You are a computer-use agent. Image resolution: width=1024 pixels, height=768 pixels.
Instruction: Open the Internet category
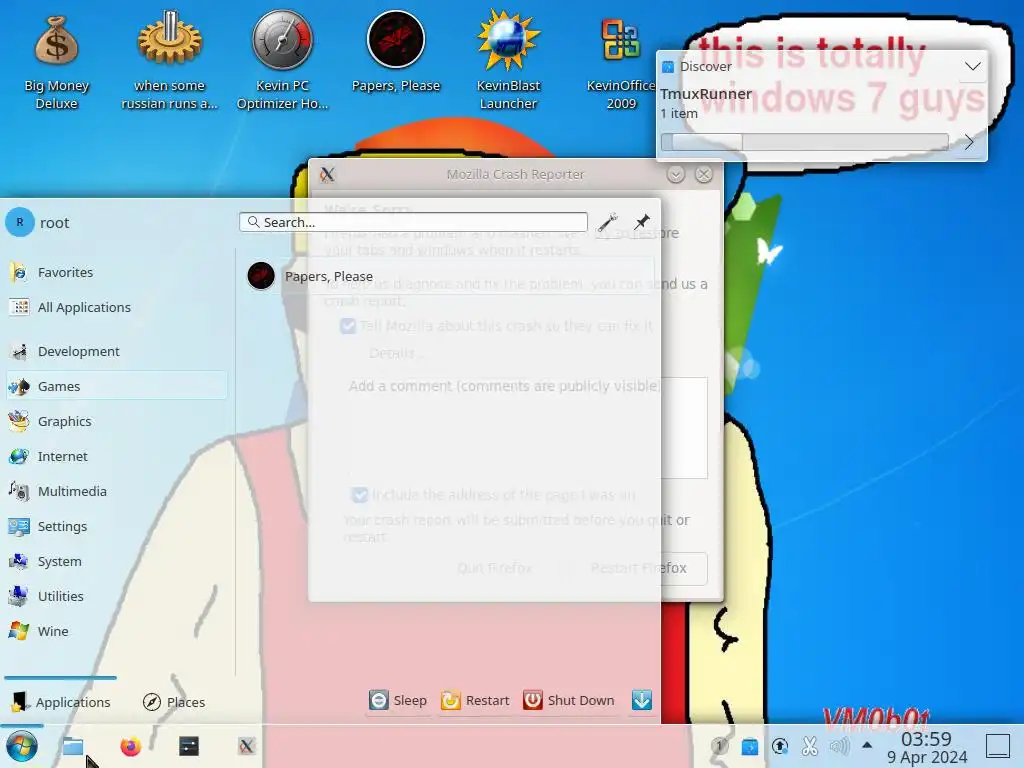coord(118,456)
